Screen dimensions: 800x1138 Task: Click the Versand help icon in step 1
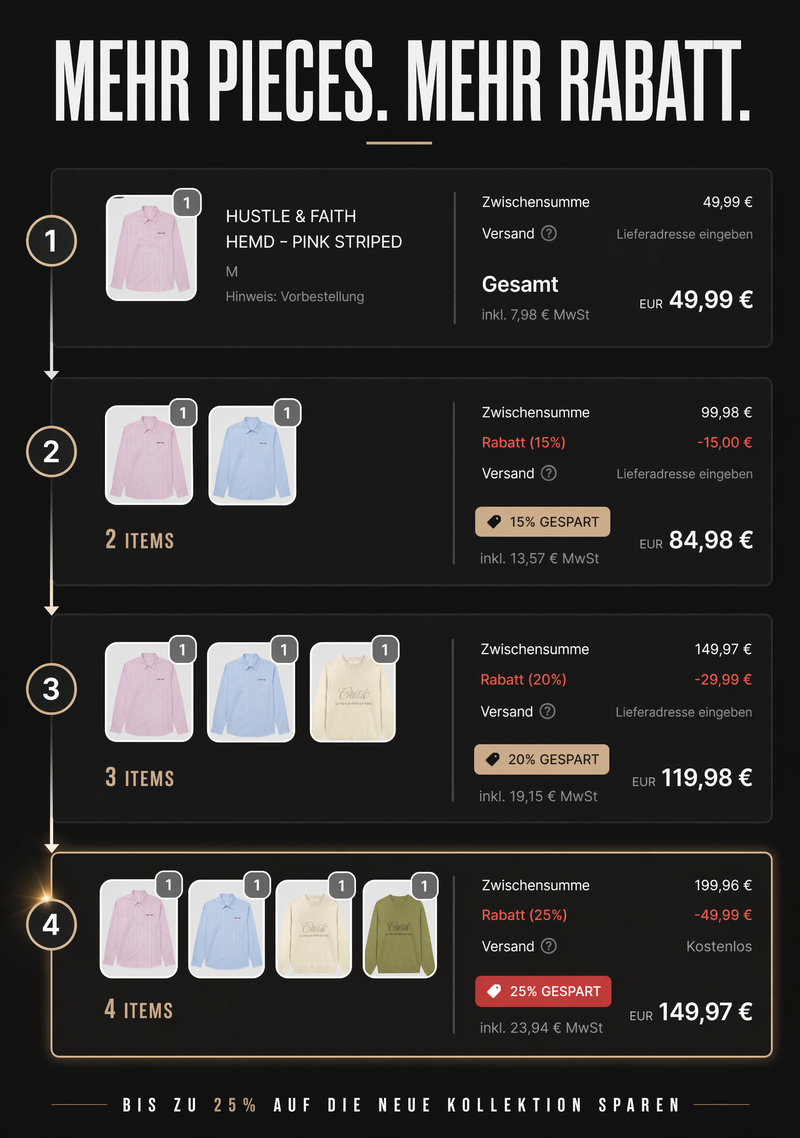(549, 234)
